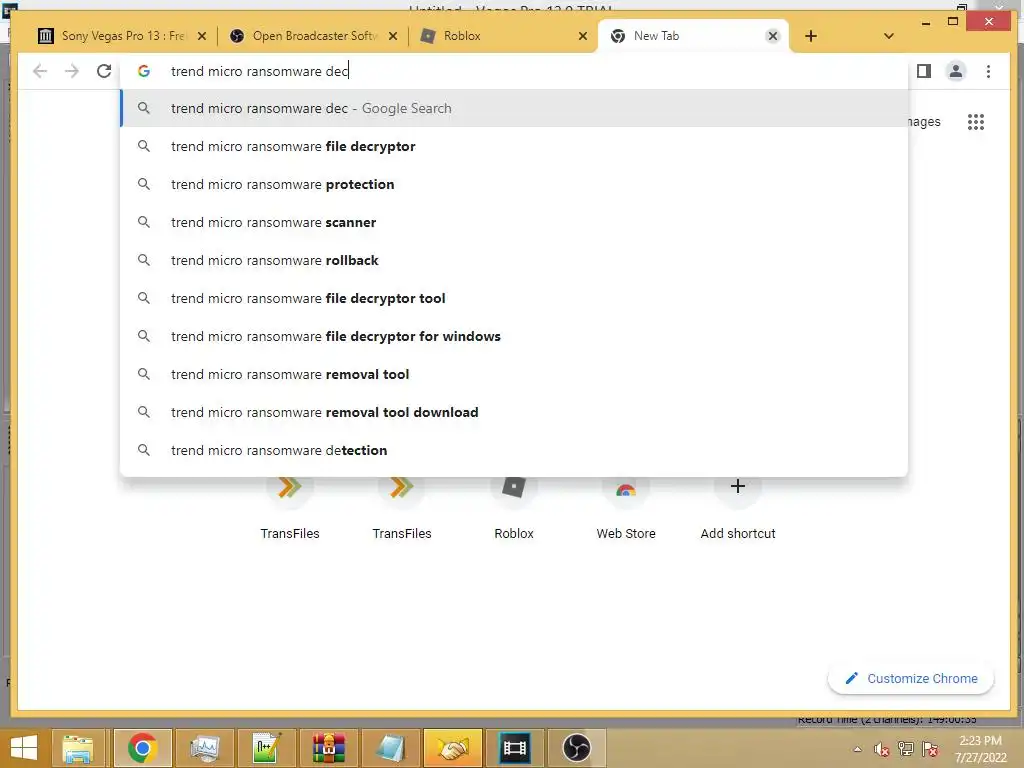Click Chrome icon in the taskbar

pyautogui.click(x=142, y=748)
